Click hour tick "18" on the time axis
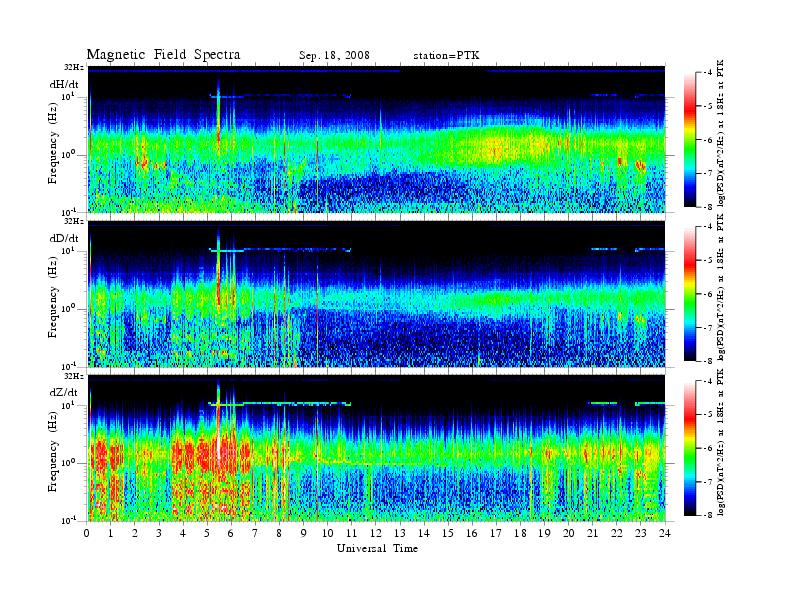 520,533
